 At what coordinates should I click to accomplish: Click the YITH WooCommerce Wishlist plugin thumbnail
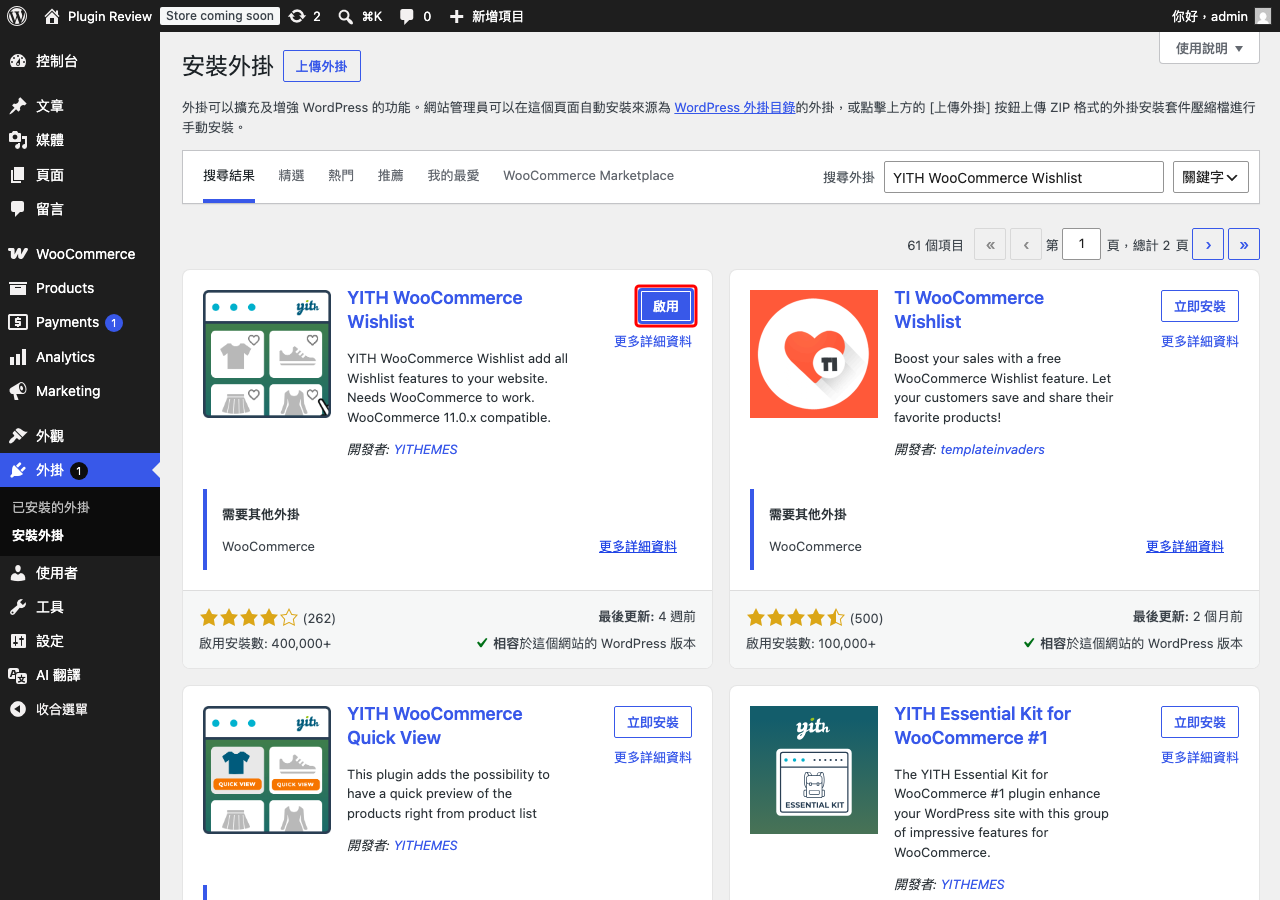pyautogui.click(x=267, y=354)
